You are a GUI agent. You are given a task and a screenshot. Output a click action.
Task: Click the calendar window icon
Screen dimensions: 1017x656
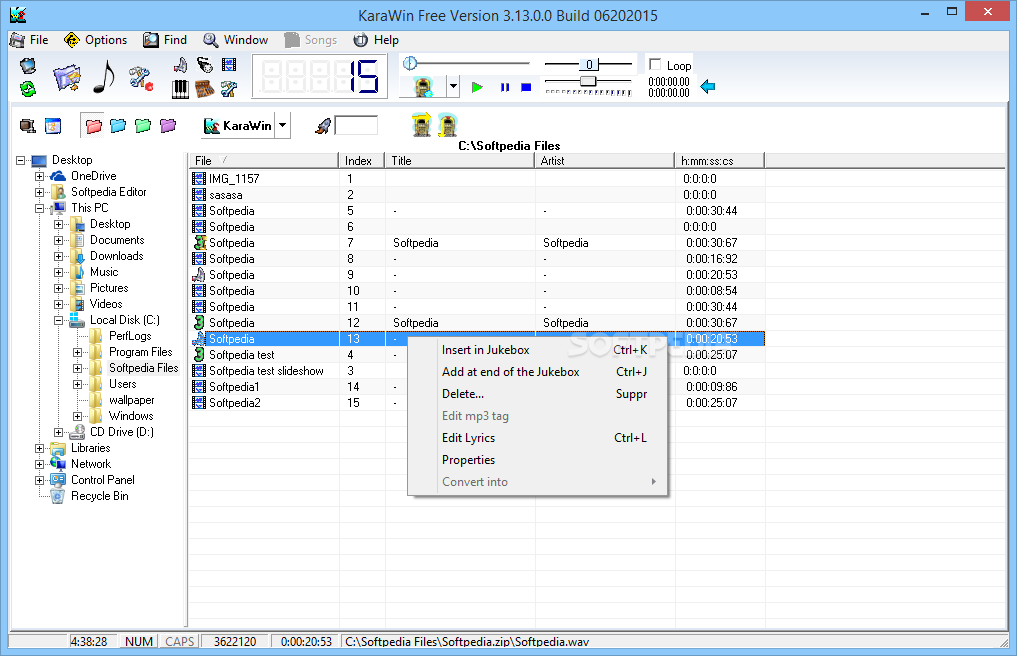tap(53, 126)
